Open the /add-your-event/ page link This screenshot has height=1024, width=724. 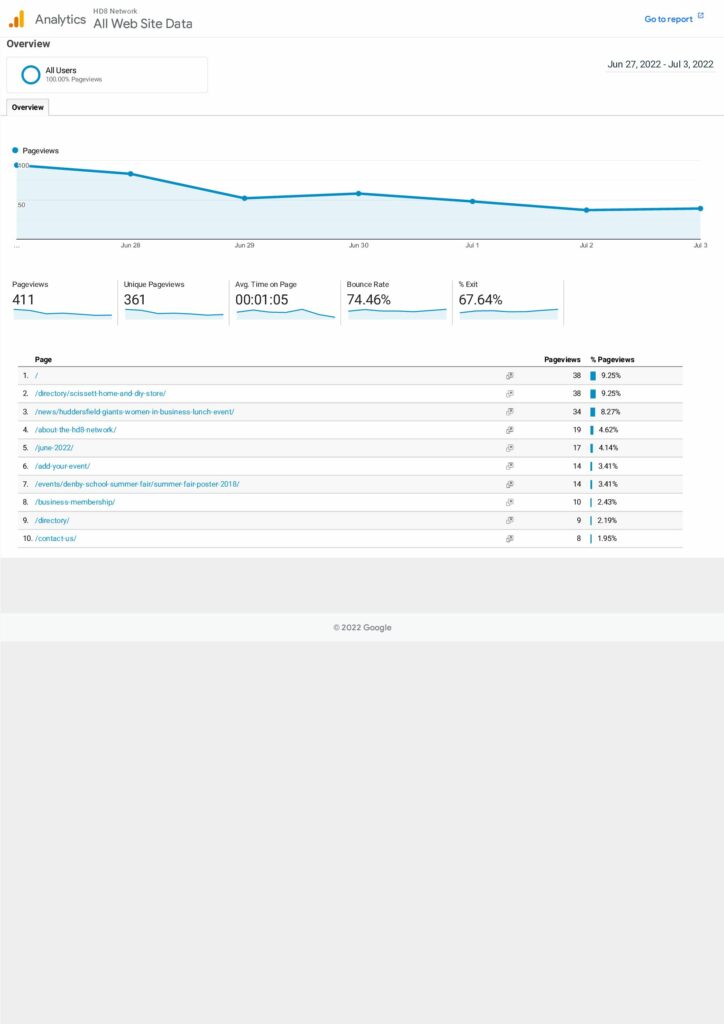[x=64, y=466]
